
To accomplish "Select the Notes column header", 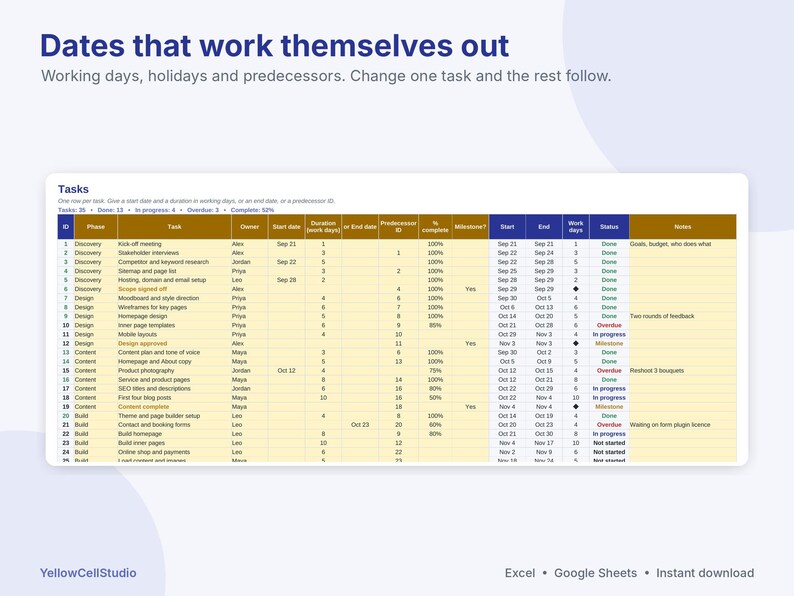I will point(683,227).
